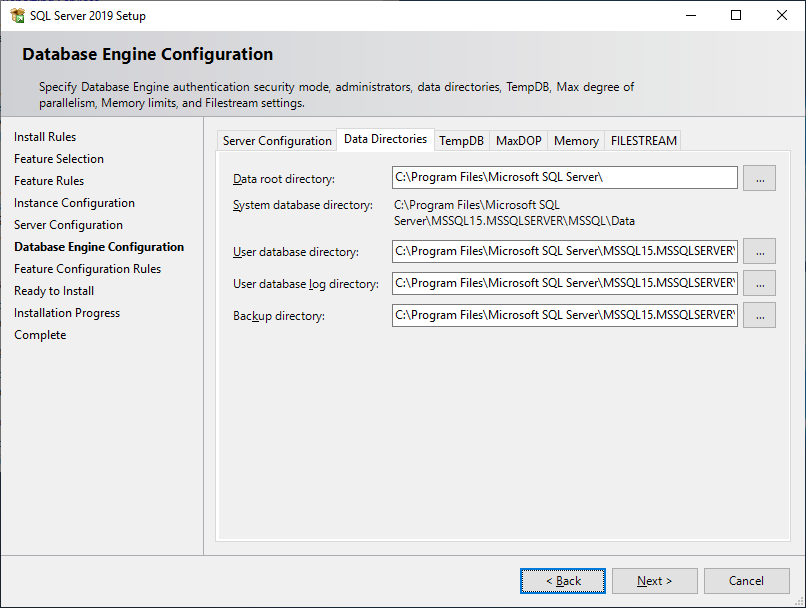Switch to the Server Configuration tab
806x608 pixels.
[277, 141]
